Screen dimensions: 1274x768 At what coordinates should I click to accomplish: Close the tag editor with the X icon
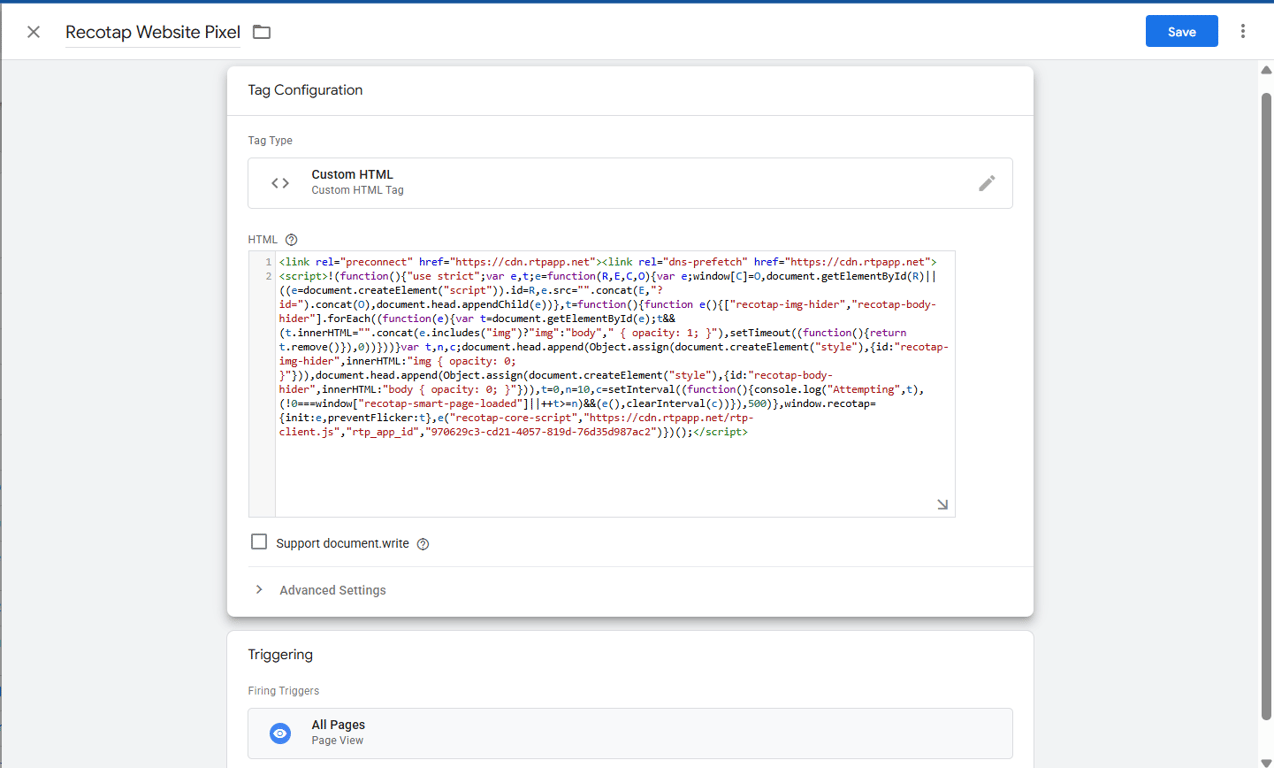[x=33, y=32]
